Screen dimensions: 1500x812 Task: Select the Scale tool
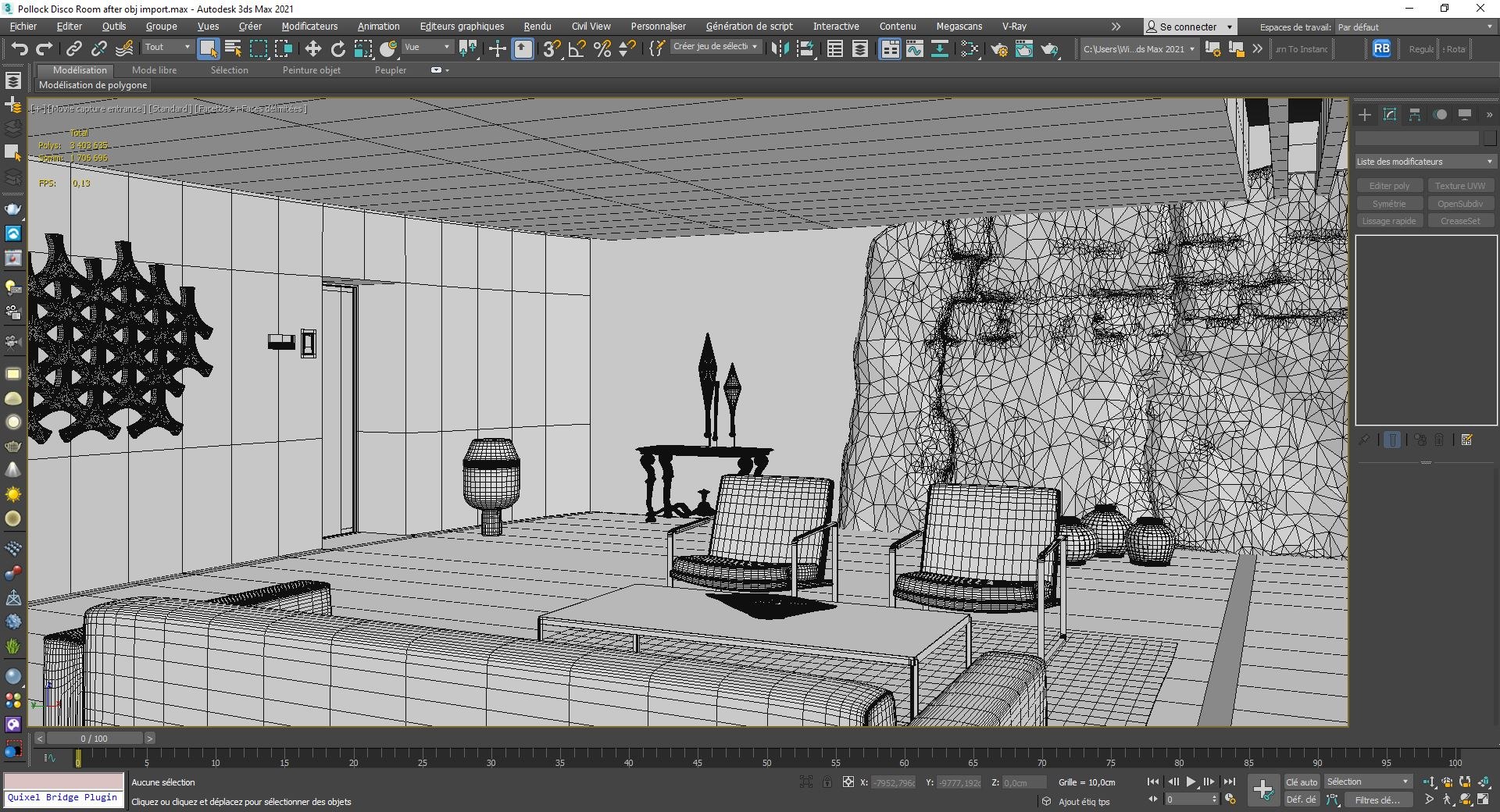(363, 49)
